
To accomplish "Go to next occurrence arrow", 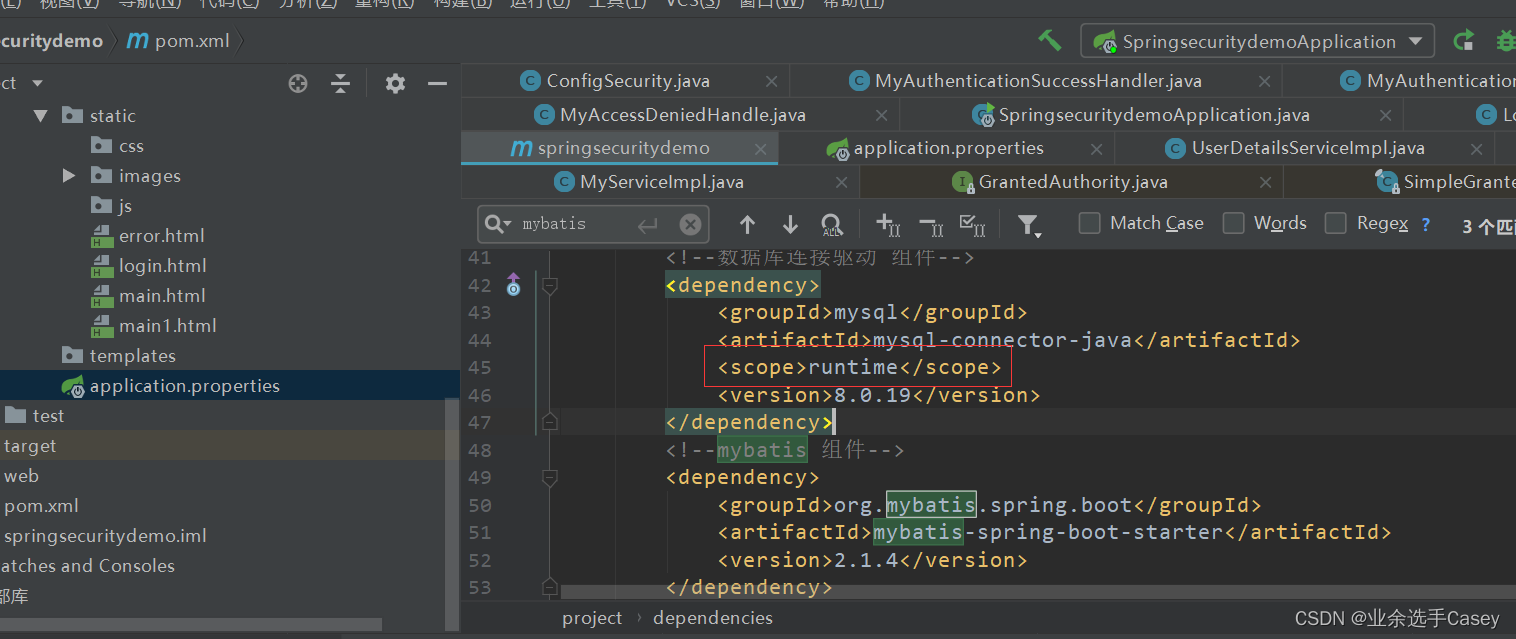I will click(x=790, y=224).
